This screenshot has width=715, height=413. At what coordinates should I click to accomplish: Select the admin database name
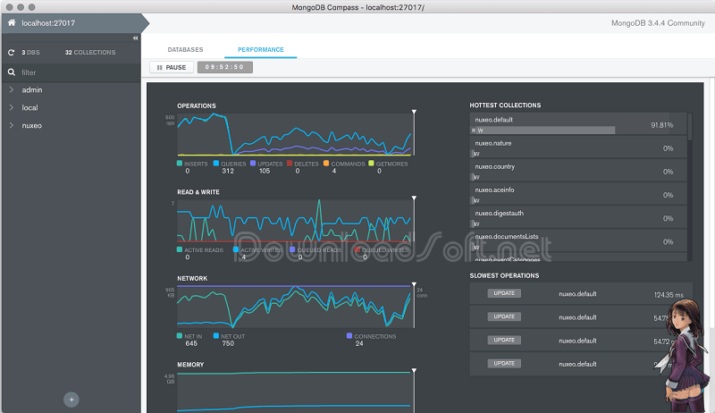pos(32,90)
